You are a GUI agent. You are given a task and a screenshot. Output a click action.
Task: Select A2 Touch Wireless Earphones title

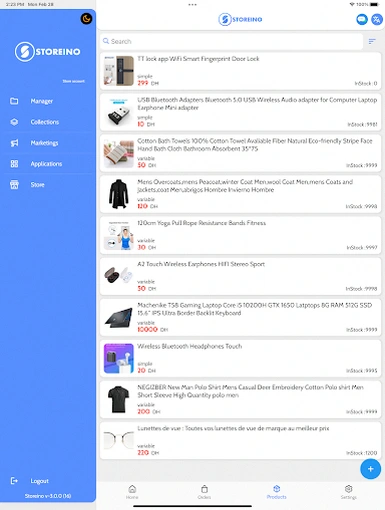point(201,264)
